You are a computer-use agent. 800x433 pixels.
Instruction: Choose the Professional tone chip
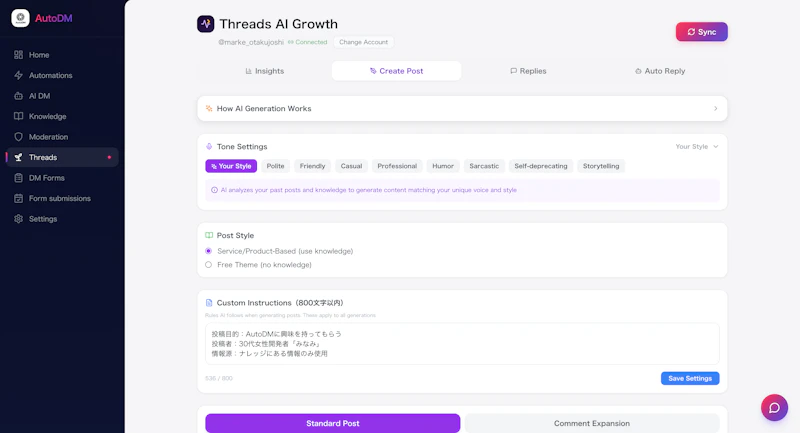pos(397,166)
